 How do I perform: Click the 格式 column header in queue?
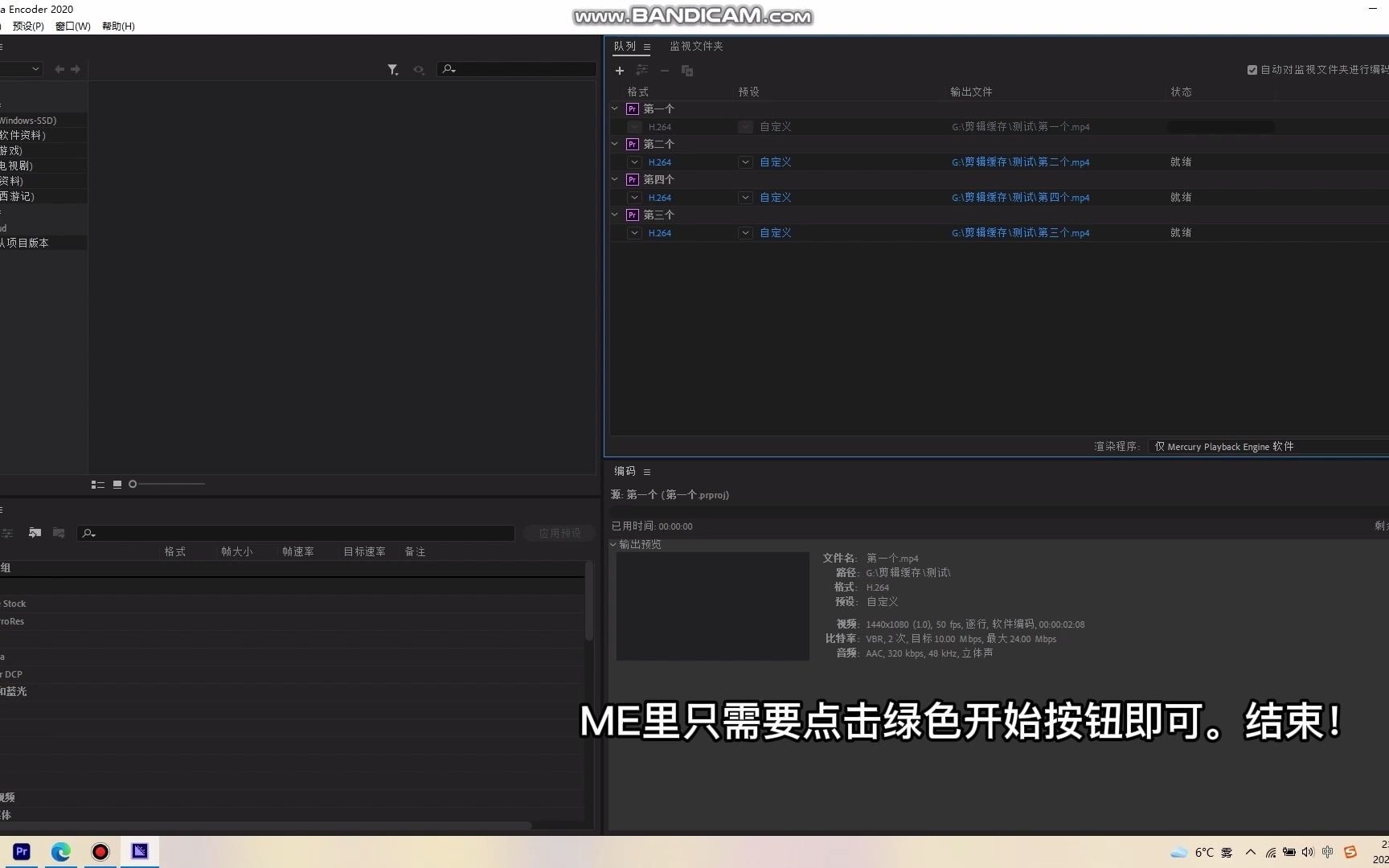pyautogui.click(x=638, y=92)
